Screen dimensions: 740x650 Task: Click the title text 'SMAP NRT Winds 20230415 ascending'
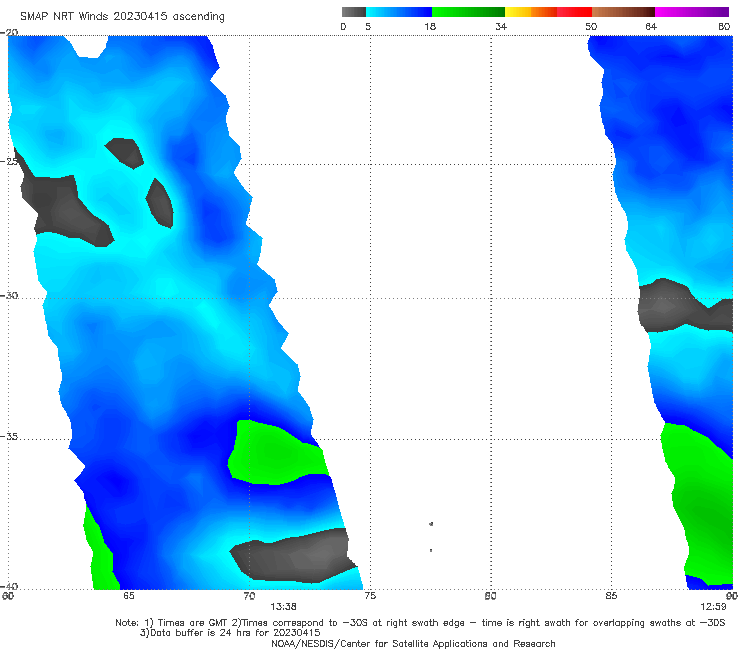[122, 16]
